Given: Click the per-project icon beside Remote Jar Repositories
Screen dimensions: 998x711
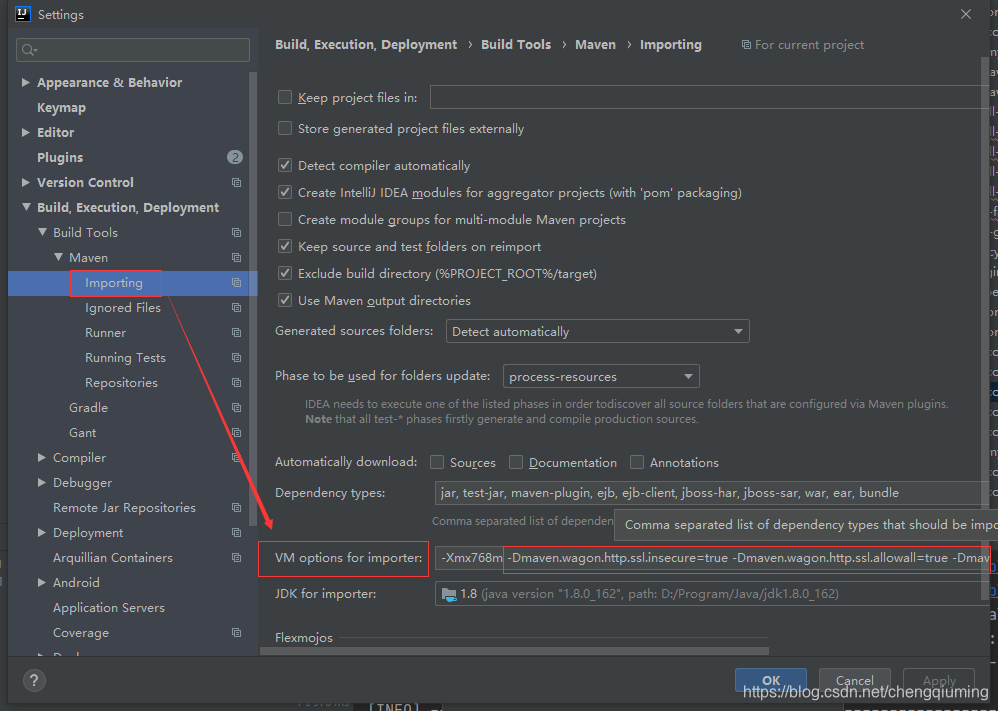Looking at the screenshot, I should click(236, 507).
